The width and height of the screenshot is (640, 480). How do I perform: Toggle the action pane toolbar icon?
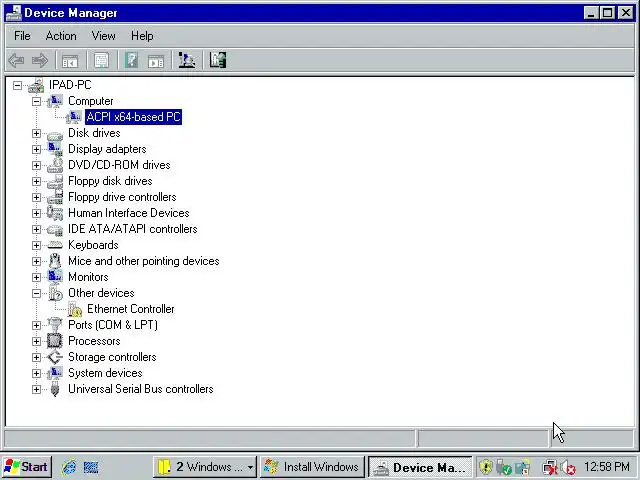tap(156, 60)
